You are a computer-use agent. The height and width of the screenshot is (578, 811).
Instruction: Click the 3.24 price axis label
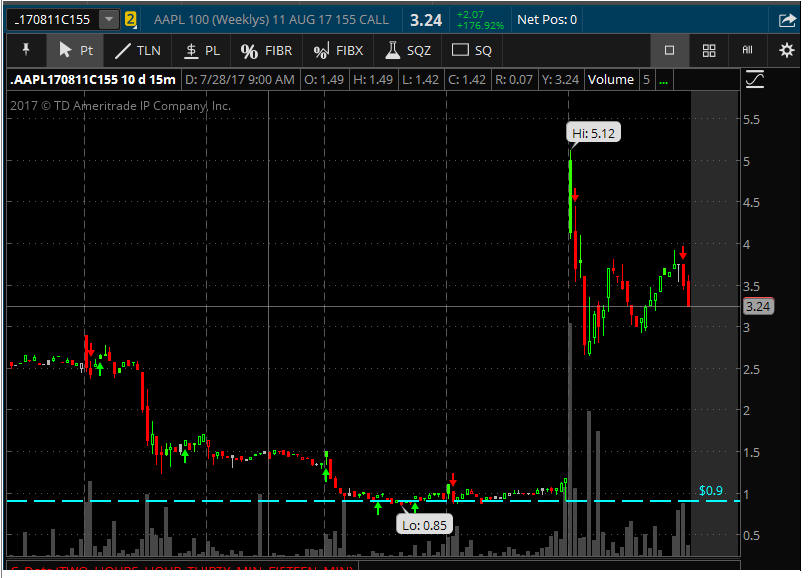pyautogui.click(x=758, y=306)
